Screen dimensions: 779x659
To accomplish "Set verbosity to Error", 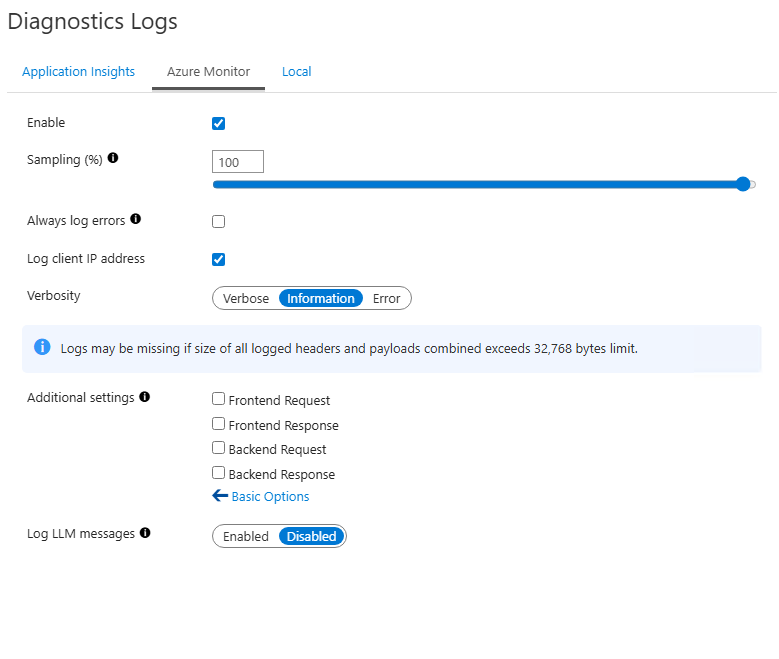I will (386, 298).
